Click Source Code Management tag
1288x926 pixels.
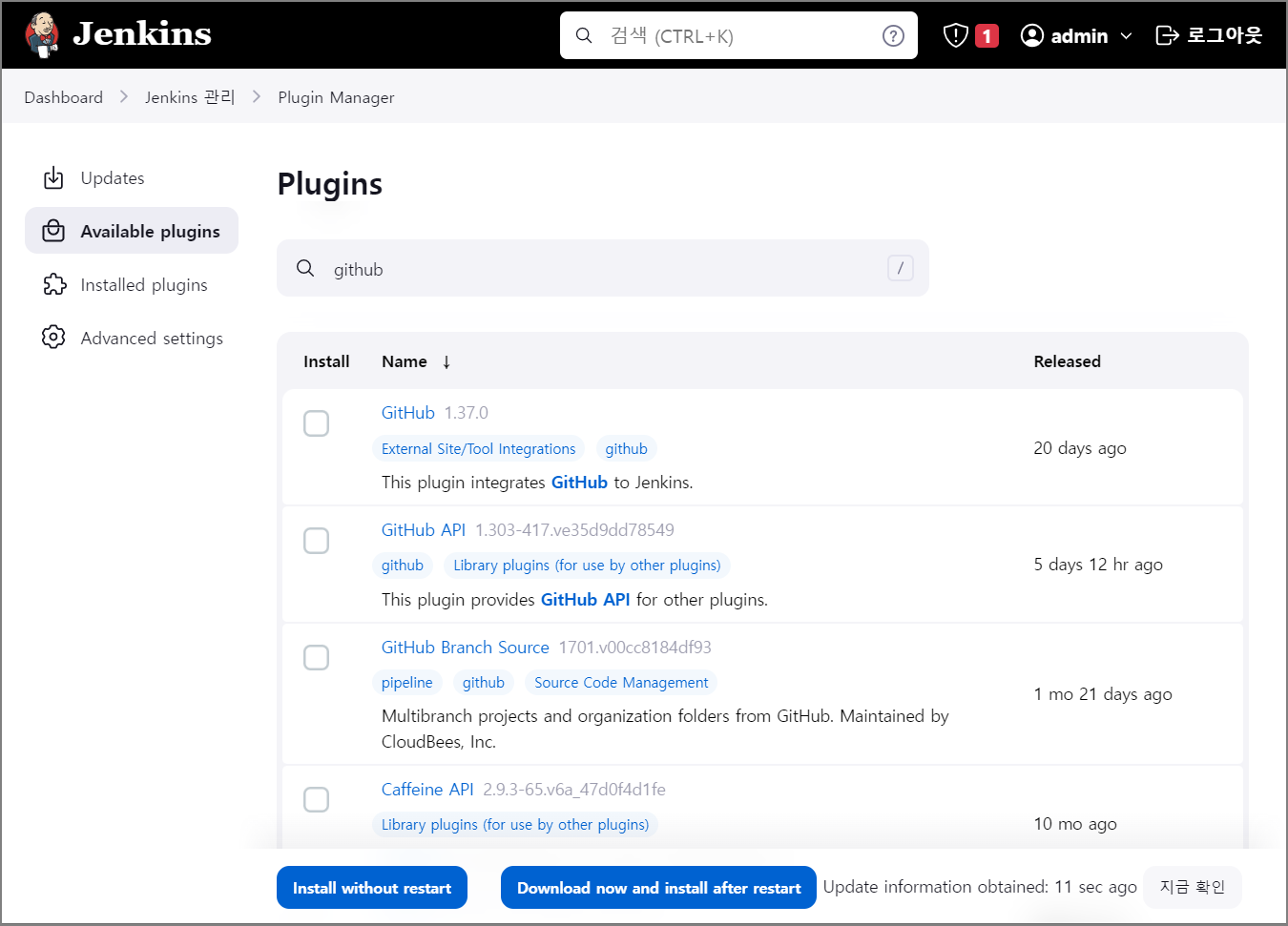coord(621,682)
